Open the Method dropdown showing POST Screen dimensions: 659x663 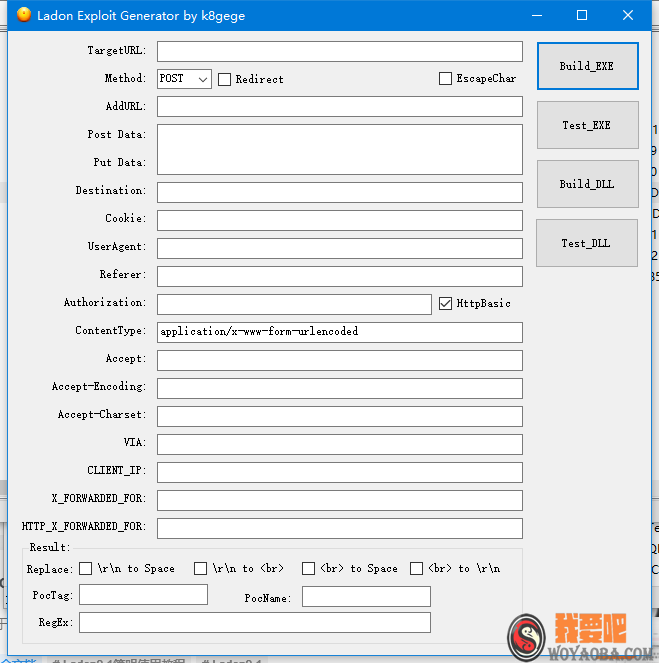pos(184,79)
